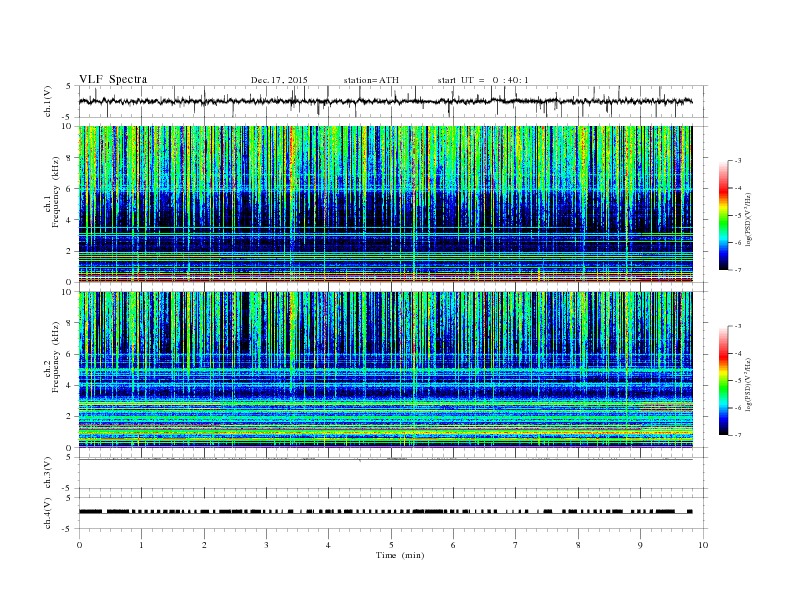Click the '10' tick on the time axis
The height and width of the screenshot is (612, 792).
point(703,545)
